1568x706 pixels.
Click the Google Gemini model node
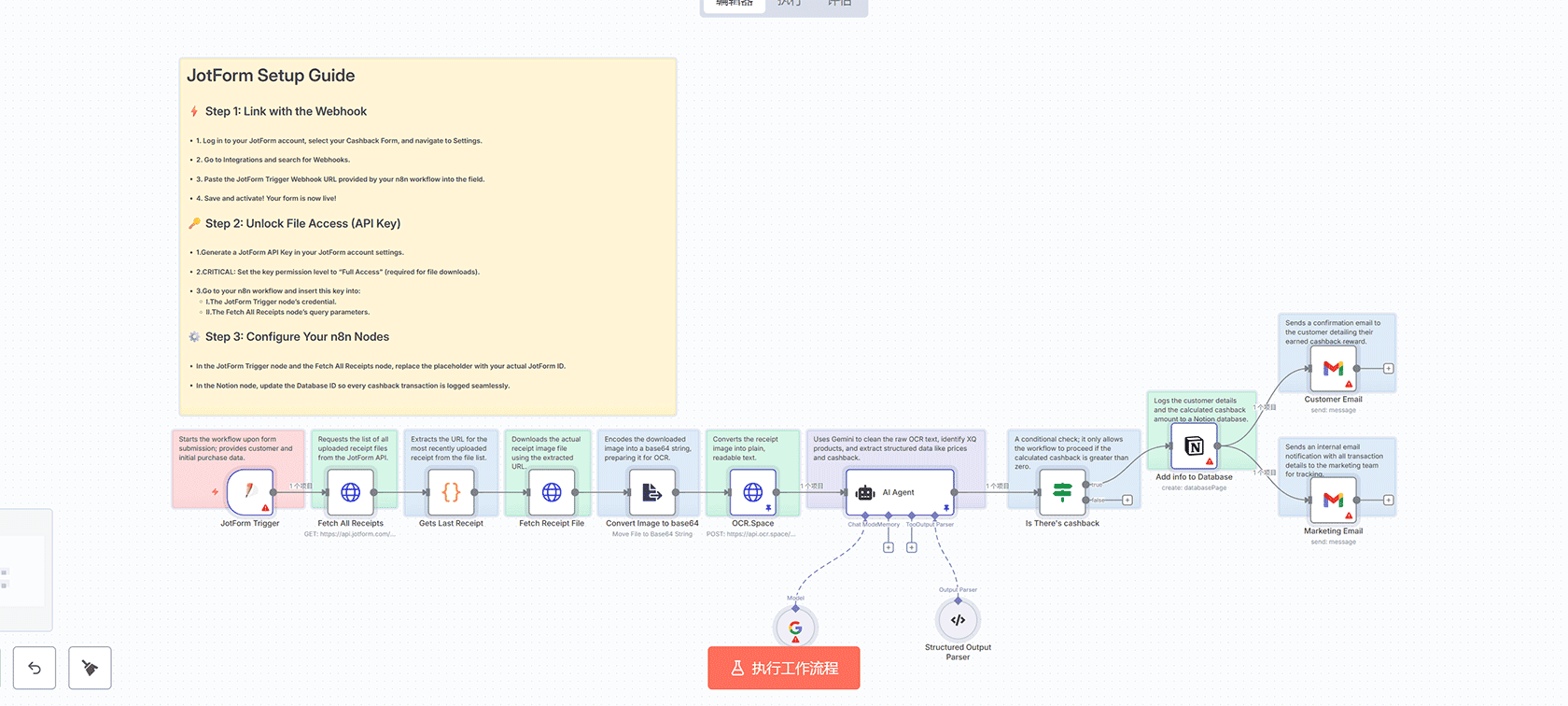tap(795, 628)
